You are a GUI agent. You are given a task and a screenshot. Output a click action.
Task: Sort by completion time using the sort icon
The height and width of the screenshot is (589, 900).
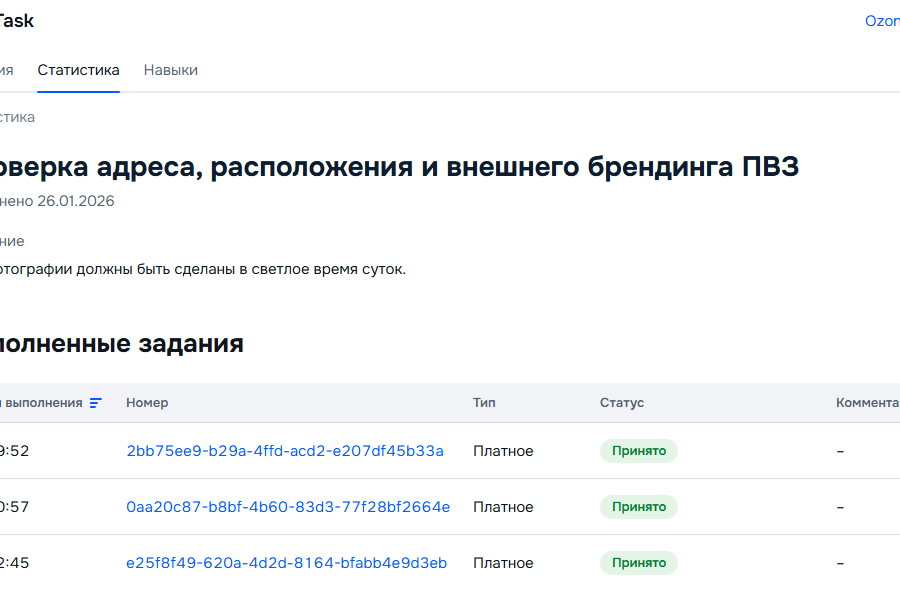[96, 403]
